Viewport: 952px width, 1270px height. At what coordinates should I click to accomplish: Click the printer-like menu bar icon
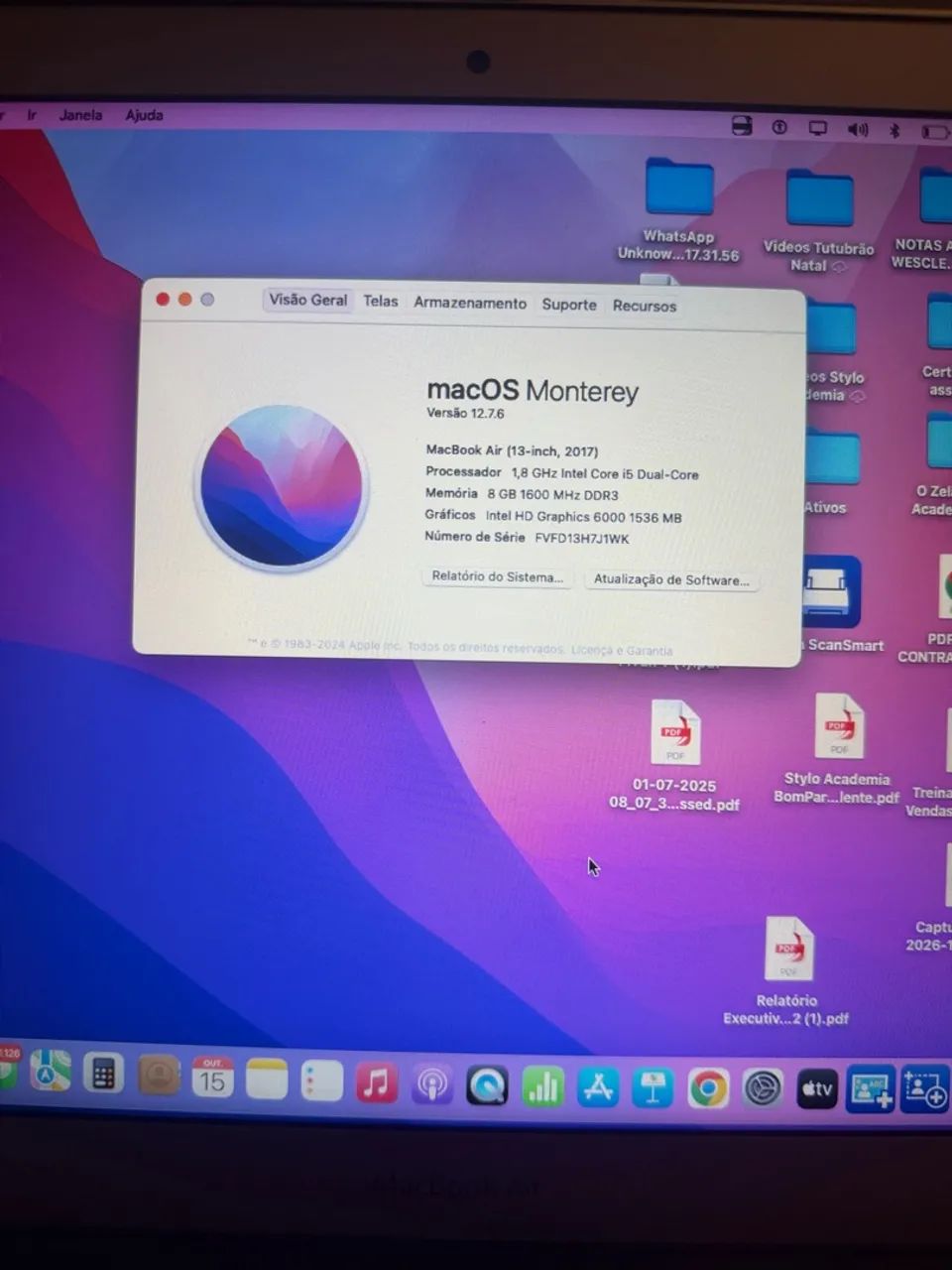click(x=741, y=126)
